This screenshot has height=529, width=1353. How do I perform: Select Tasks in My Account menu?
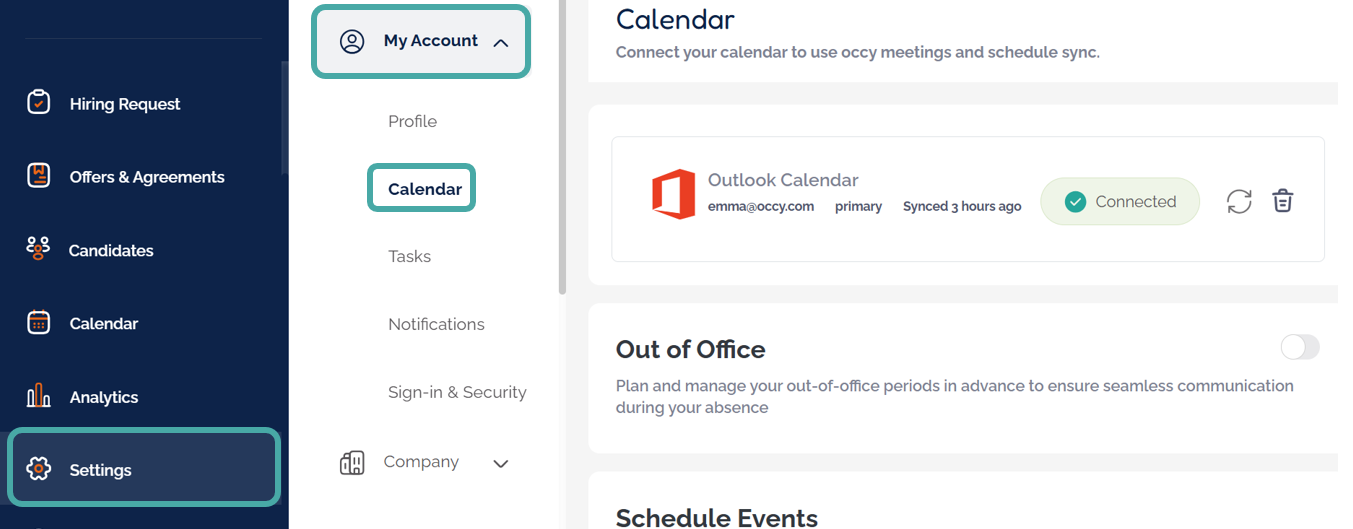coord(409,256)
